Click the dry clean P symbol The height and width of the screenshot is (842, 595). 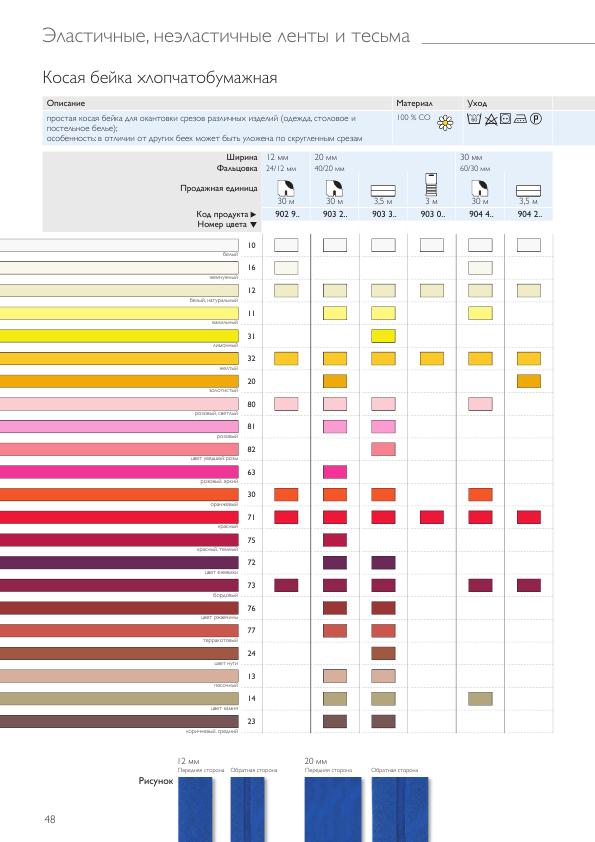tap(535, 119)
